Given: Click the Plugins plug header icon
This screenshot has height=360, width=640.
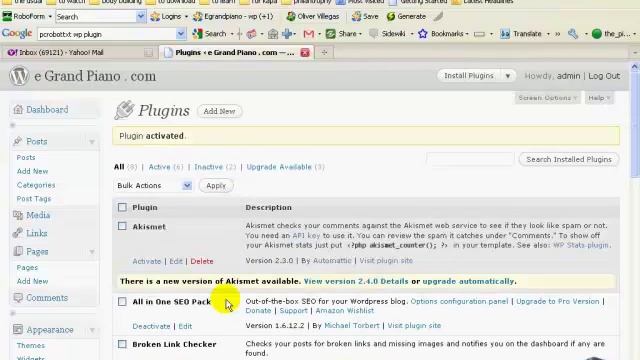Looking at the screenshot, I should 124,110.
